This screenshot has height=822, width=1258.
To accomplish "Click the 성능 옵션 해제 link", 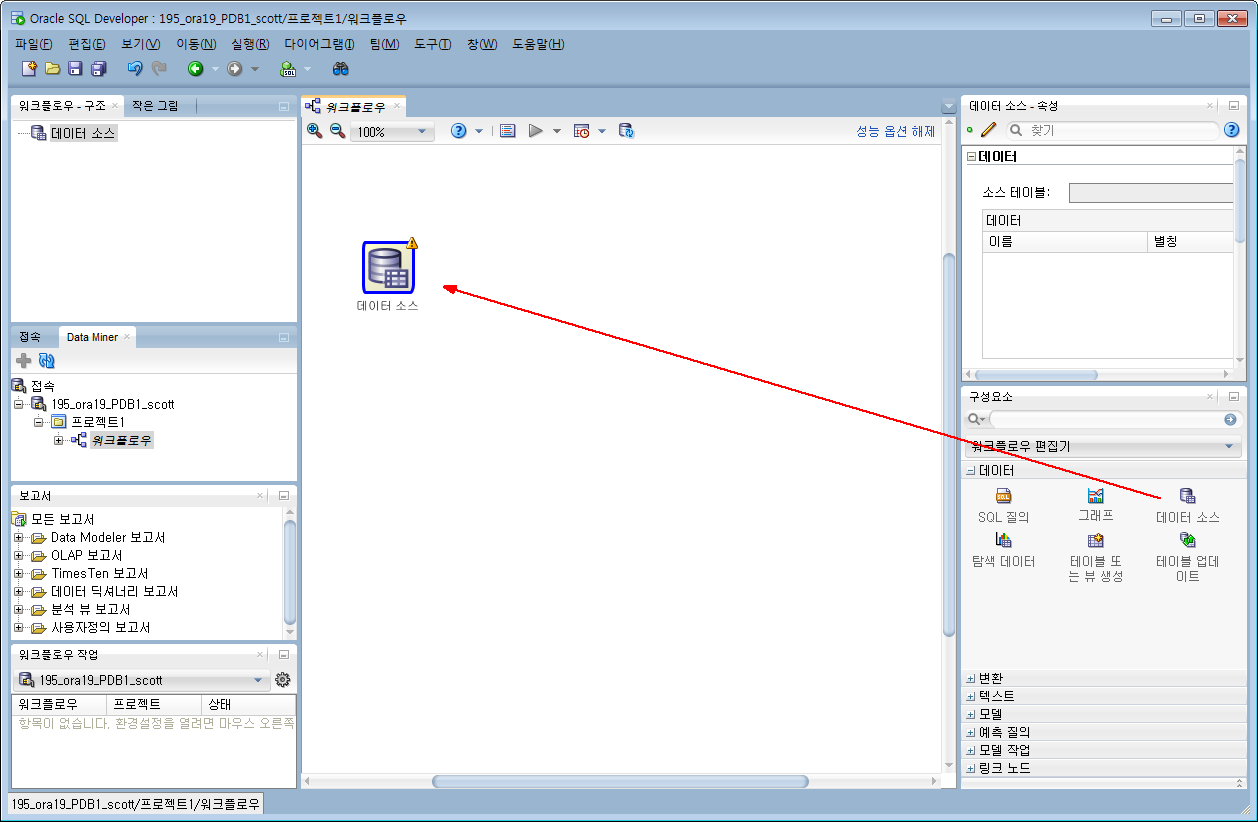I will pos(895,131).
